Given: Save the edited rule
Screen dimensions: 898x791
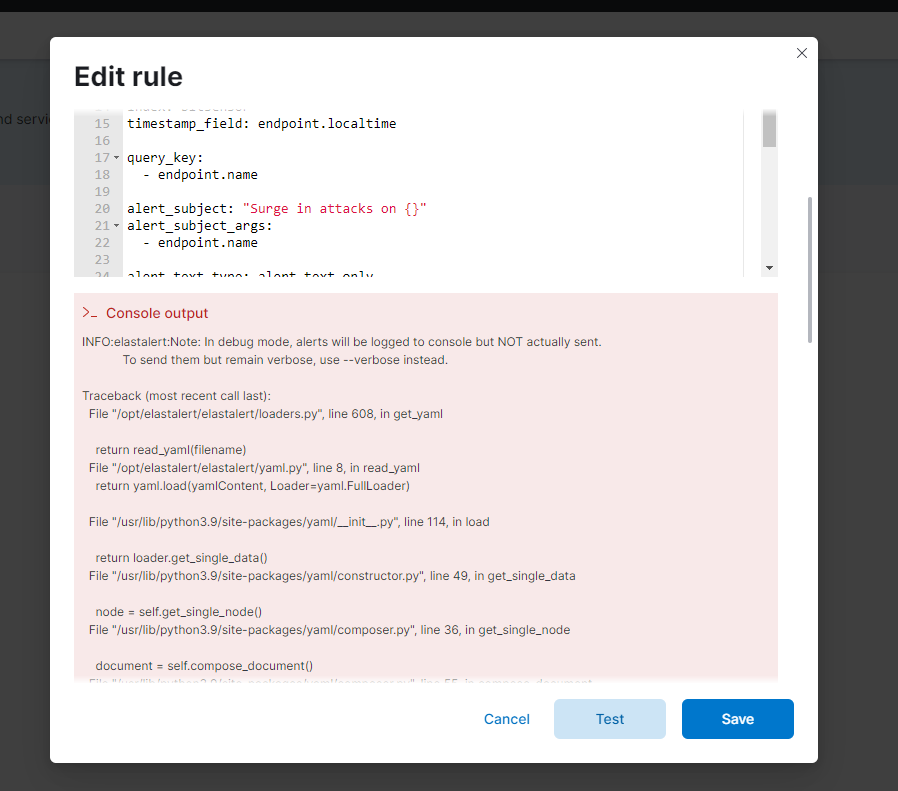Looking at the screenshot, I should tap(738, 719).
